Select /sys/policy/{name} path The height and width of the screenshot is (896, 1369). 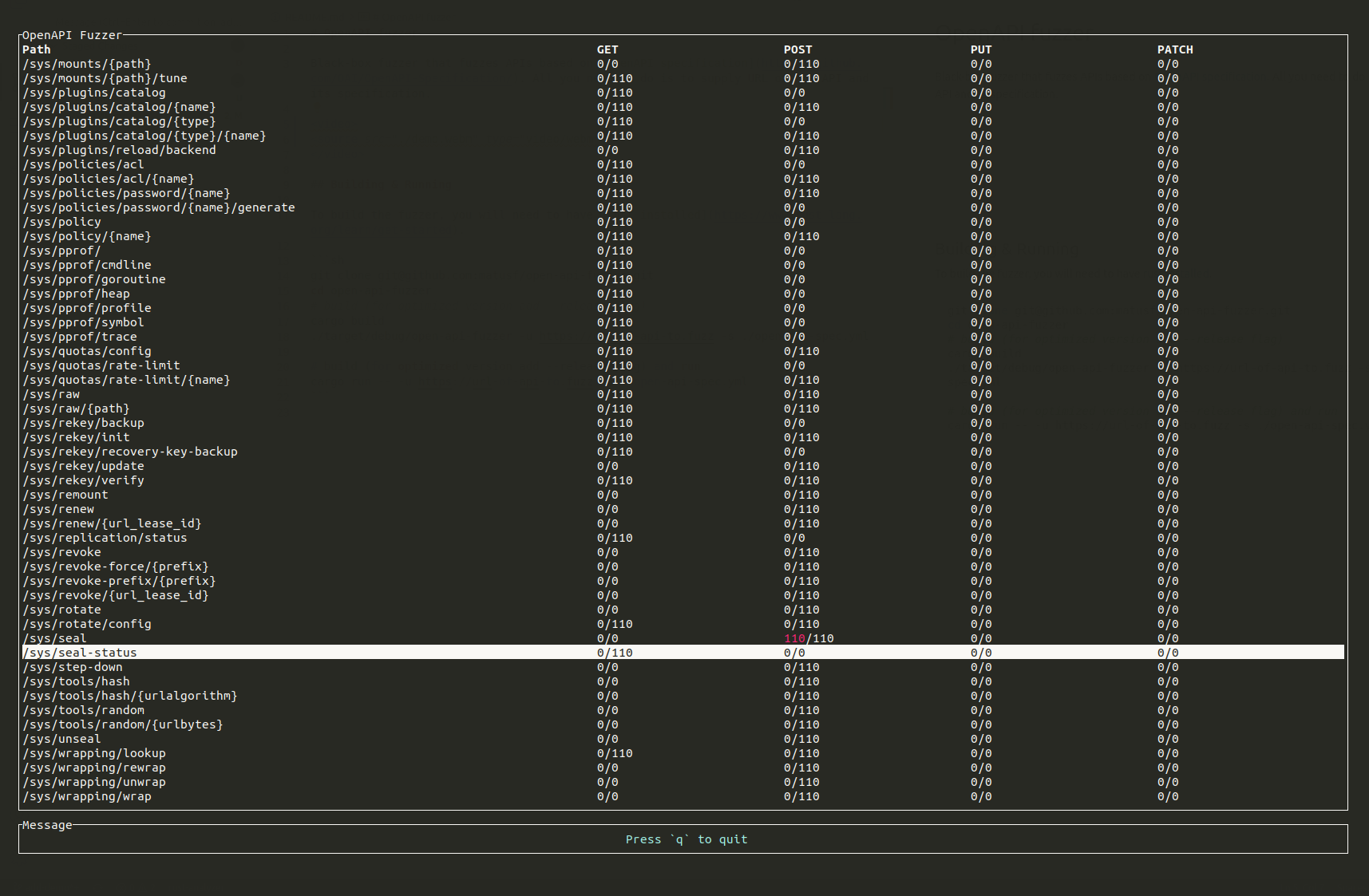click(x=87, y=236)
